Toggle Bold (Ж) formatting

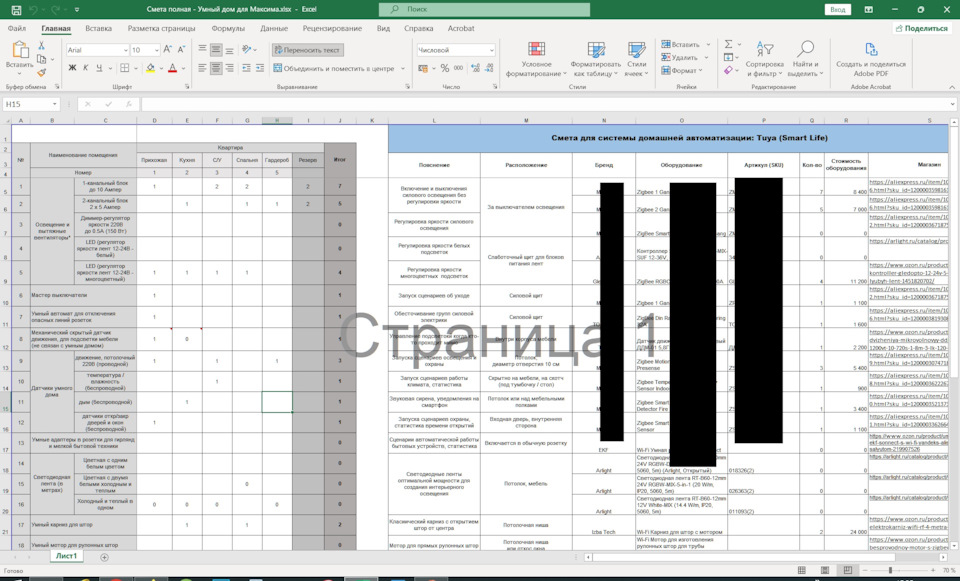72,68
